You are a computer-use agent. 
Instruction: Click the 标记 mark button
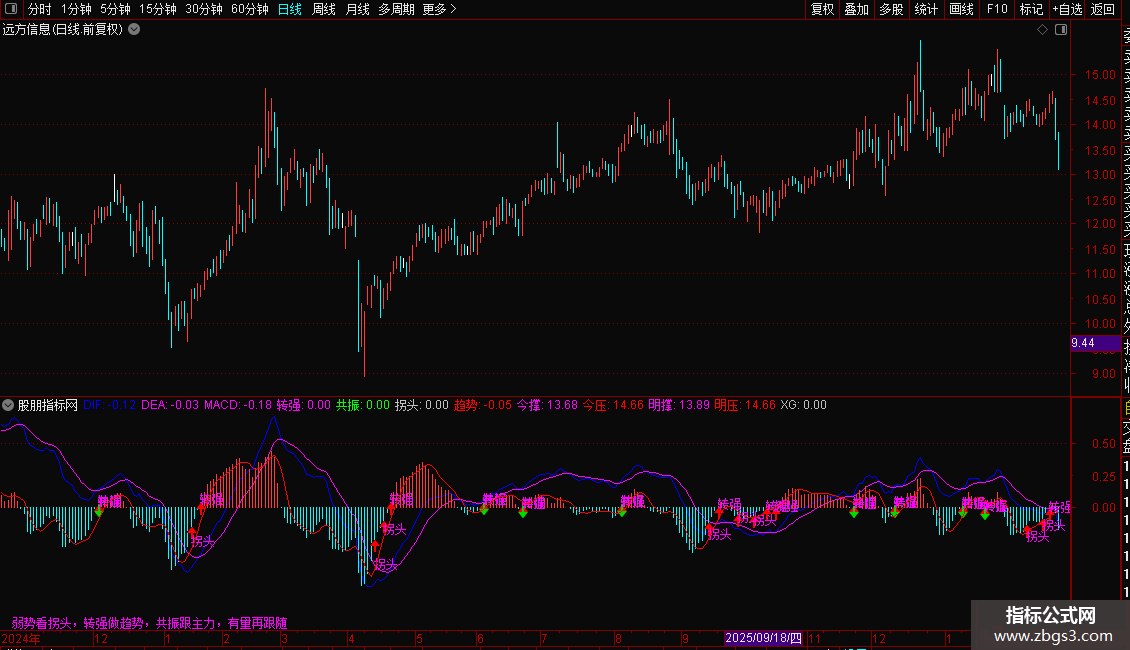coord(1031,9)
